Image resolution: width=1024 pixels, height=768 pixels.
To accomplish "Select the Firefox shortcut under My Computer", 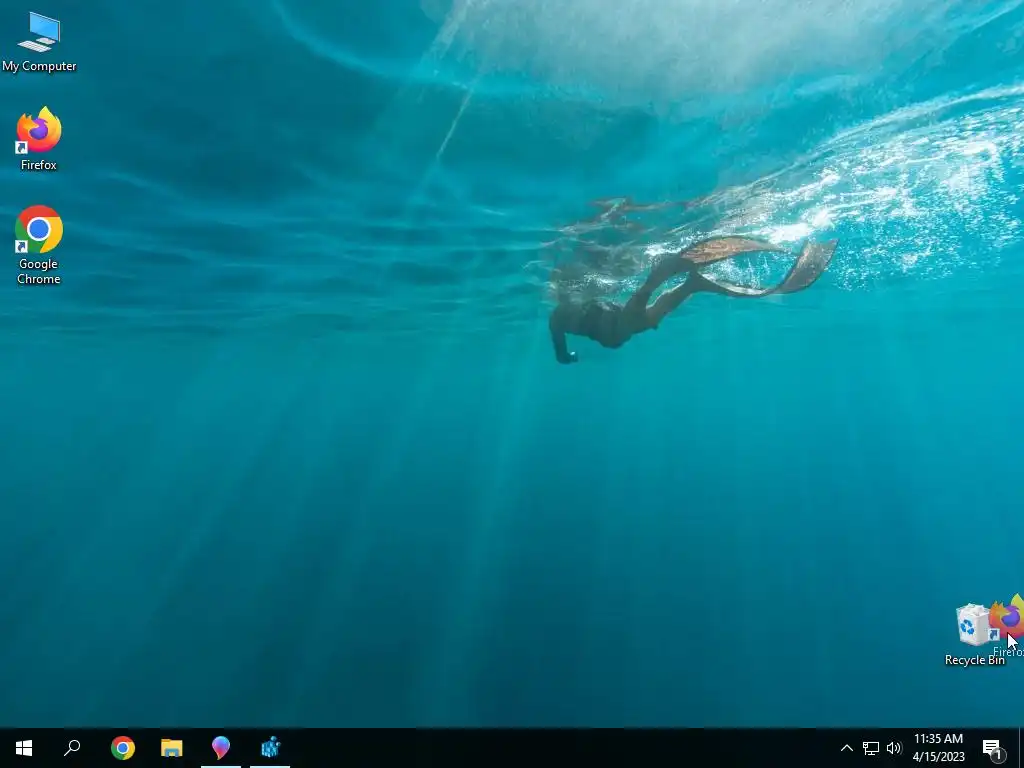I will pos(39,139).
